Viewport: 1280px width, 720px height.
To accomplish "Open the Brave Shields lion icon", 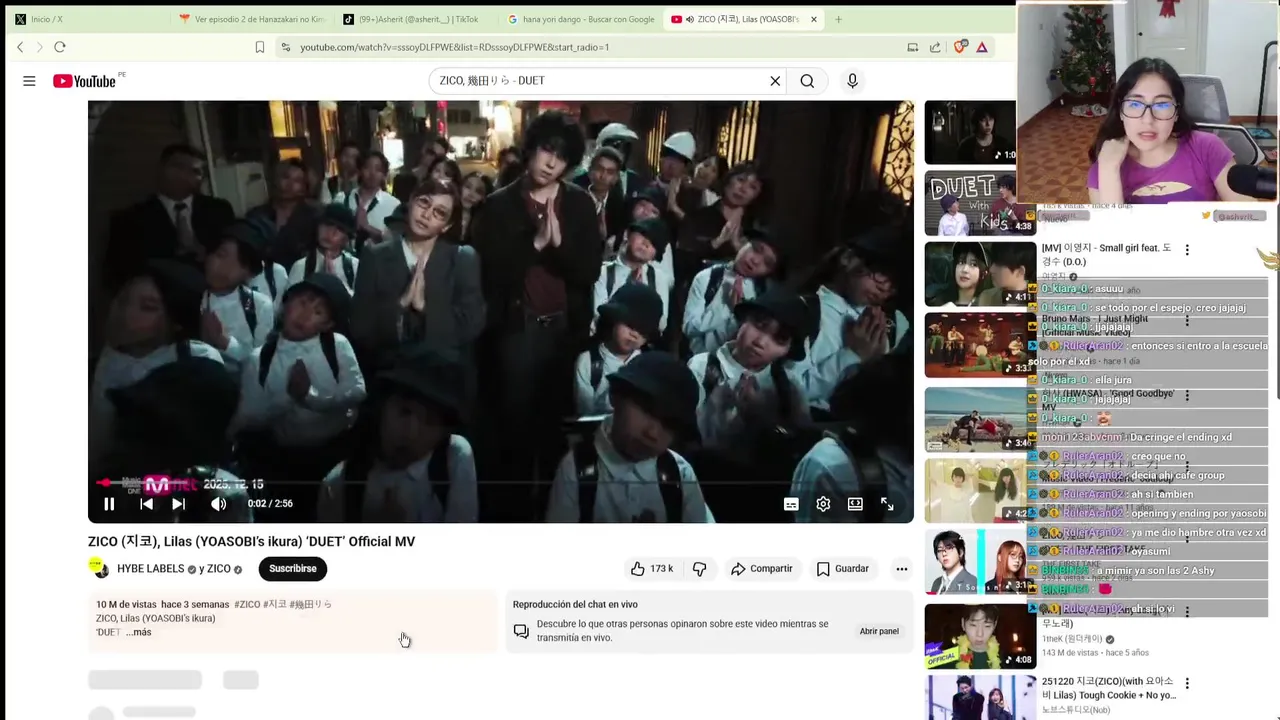I will pyautogui.click(x=960, y=47).
